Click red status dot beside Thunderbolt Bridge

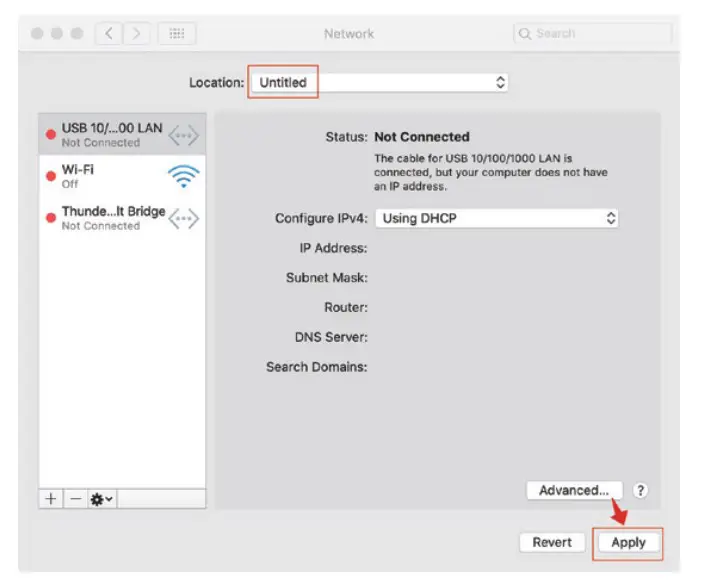tap(51, 218)
